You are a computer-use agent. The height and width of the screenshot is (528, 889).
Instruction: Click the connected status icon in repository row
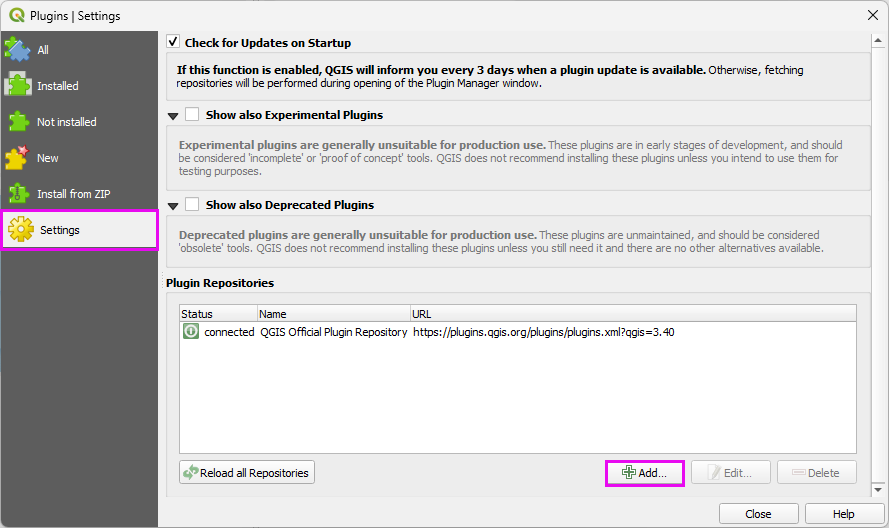(191, 332)
